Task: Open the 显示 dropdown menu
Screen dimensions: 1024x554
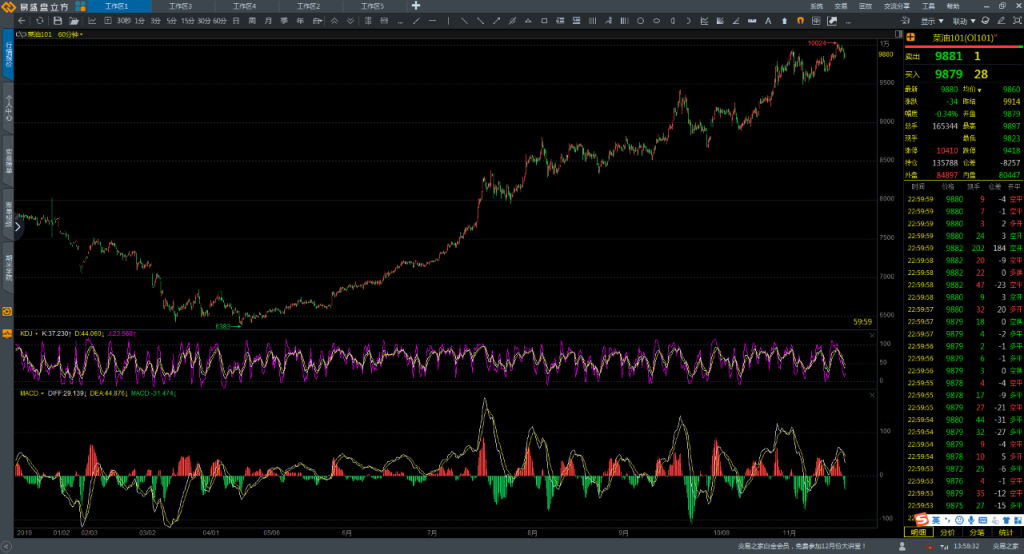Action: pos(932,21)
